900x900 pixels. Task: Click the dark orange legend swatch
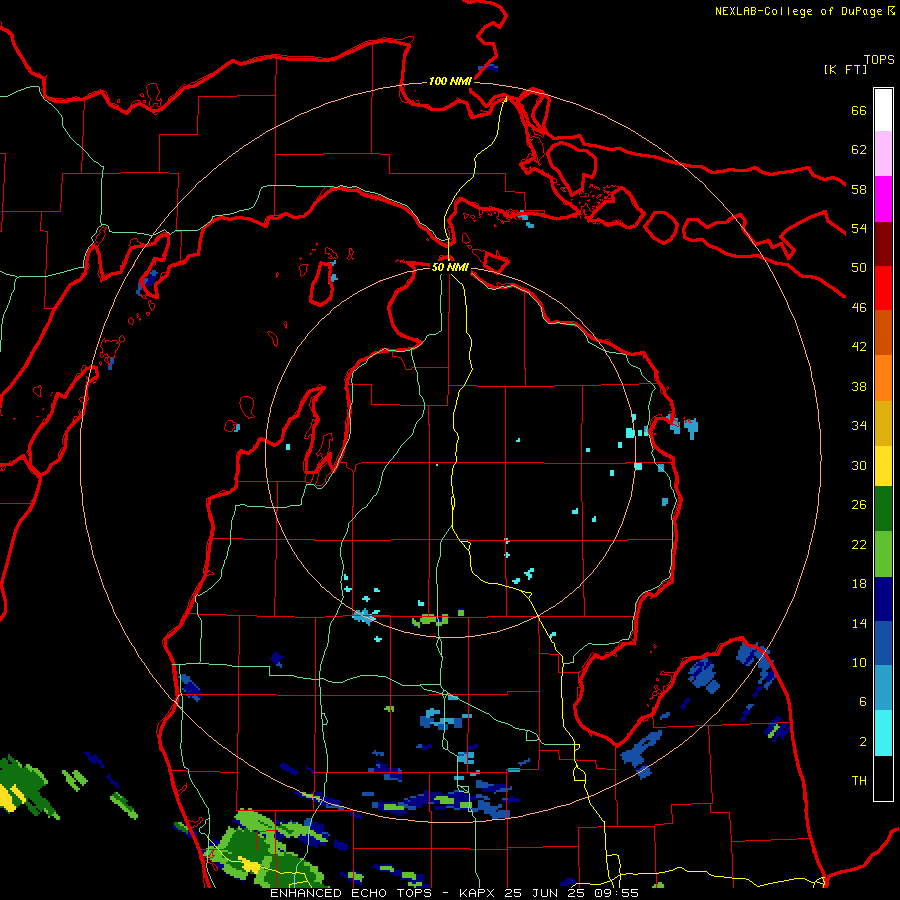coord(883,333)
